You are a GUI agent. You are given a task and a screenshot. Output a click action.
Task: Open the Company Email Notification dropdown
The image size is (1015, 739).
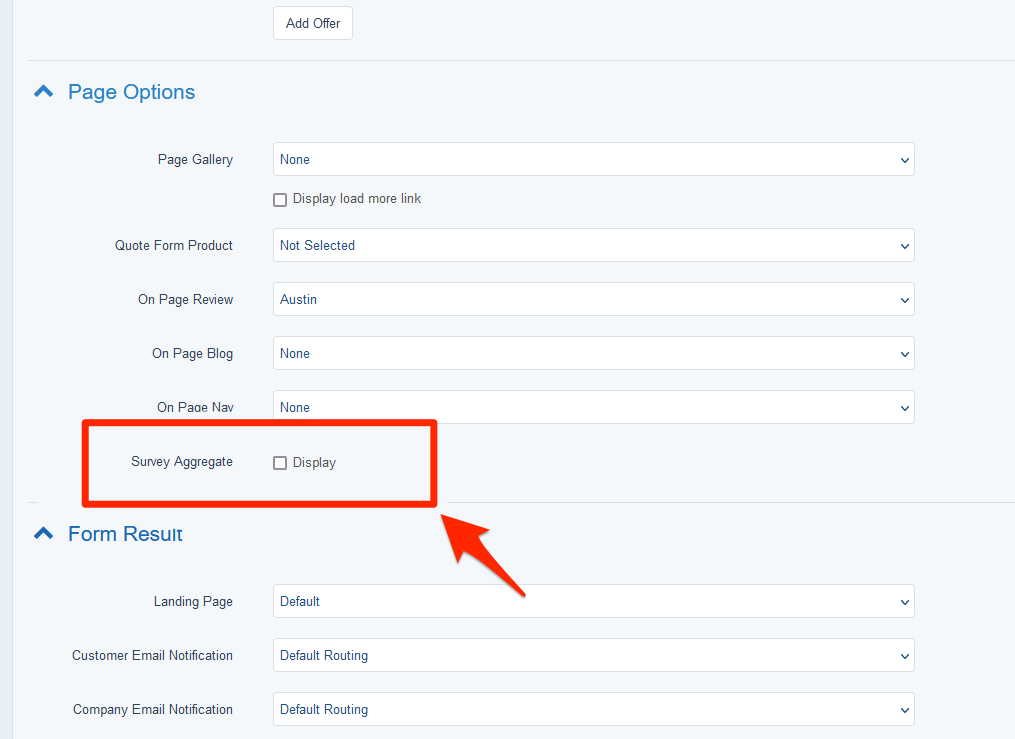point(593,709)
